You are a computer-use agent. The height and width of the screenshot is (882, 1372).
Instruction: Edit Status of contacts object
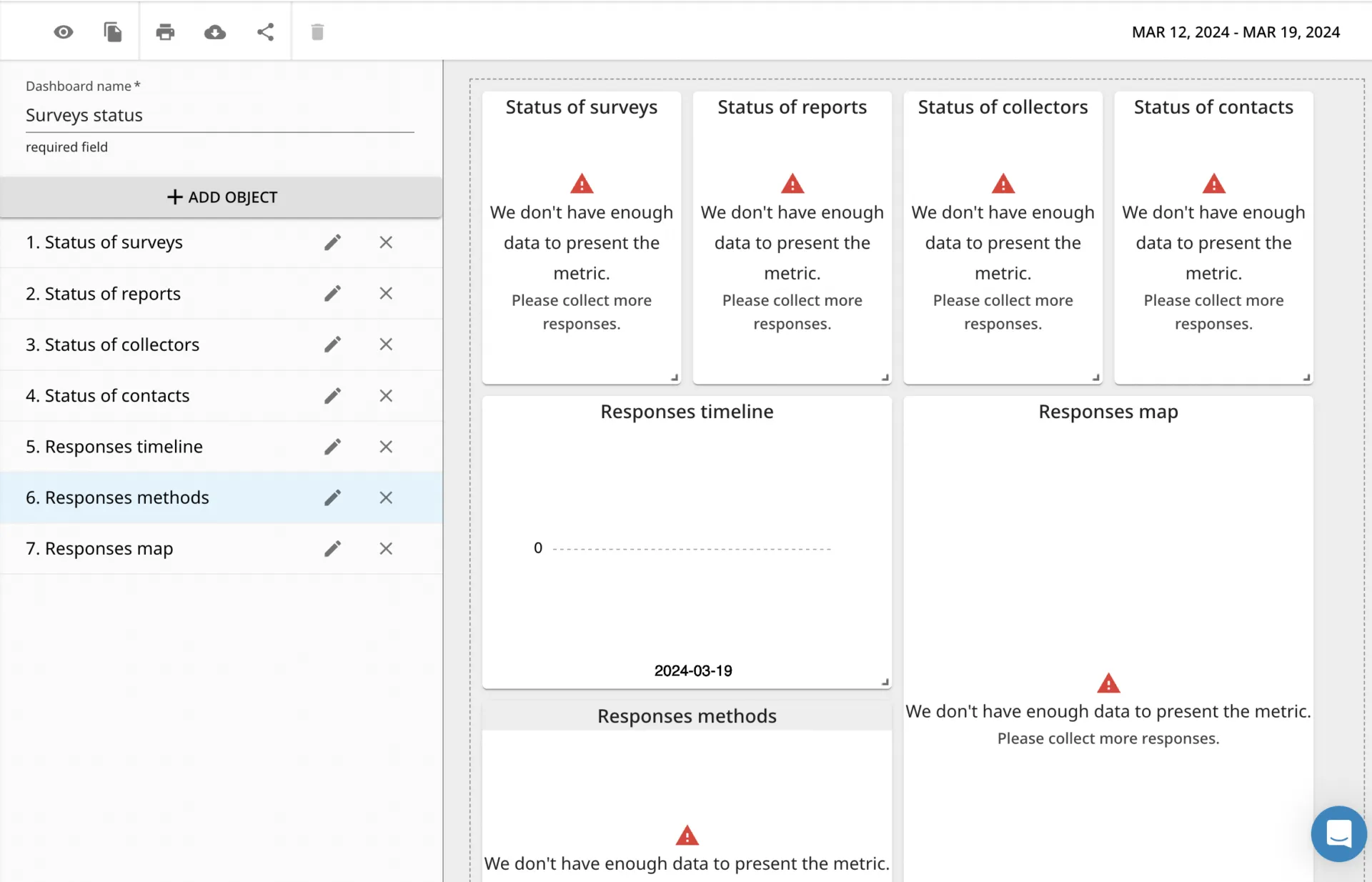point(332,396)
